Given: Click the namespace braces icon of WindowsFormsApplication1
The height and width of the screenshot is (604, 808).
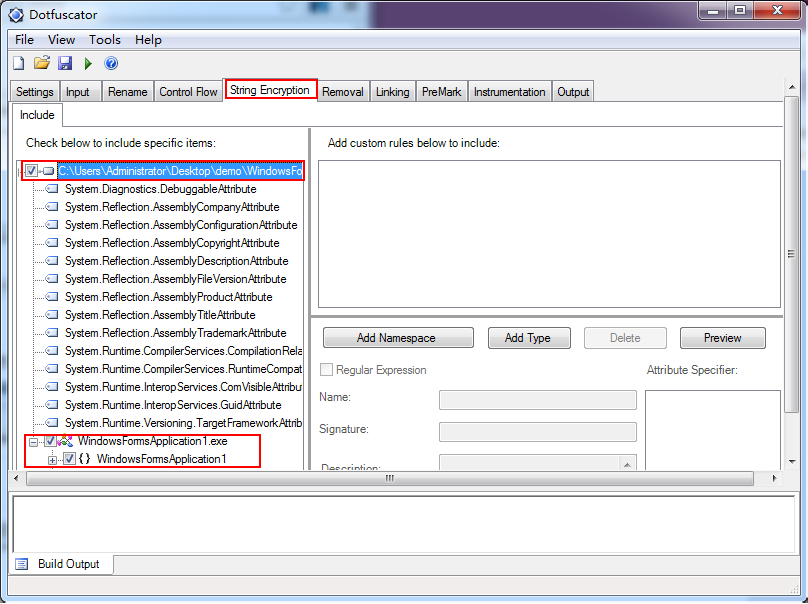Looking at the screenshot, I should point(85,459).
